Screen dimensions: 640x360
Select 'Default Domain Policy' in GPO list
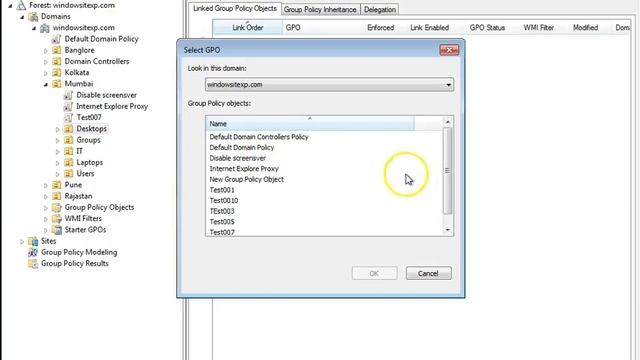coord(242,147)
